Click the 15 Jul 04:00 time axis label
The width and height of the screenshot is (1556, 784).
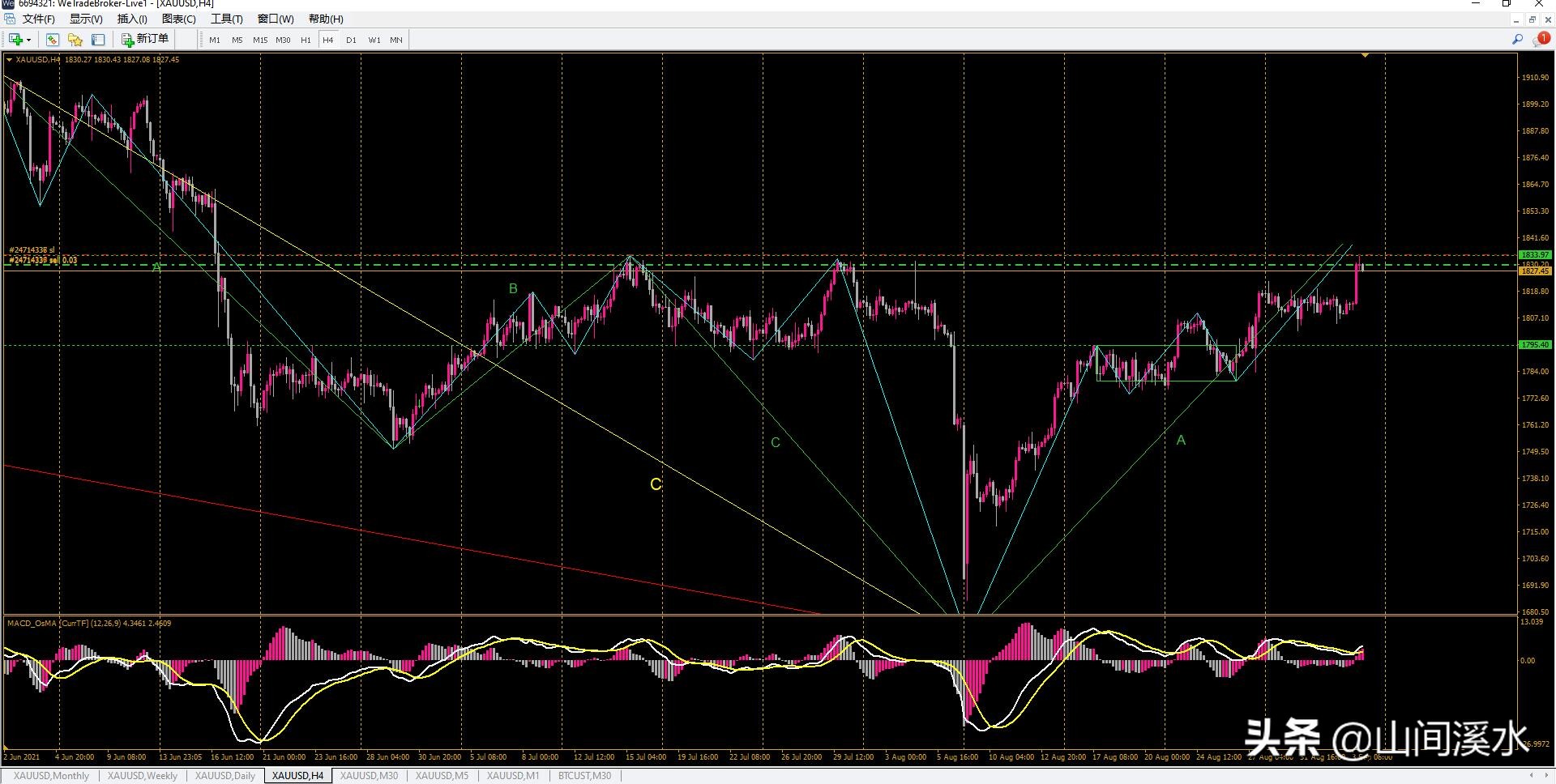click(646, 757)
